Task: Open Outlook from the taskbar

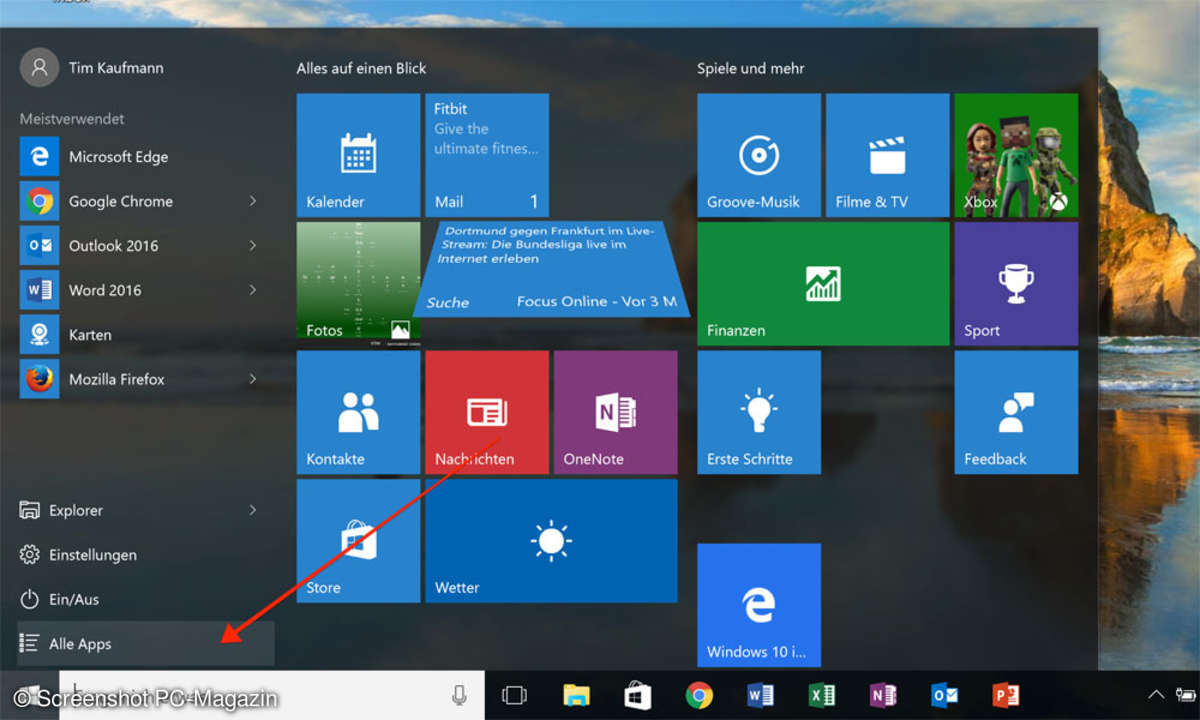Action: (944, 695)
